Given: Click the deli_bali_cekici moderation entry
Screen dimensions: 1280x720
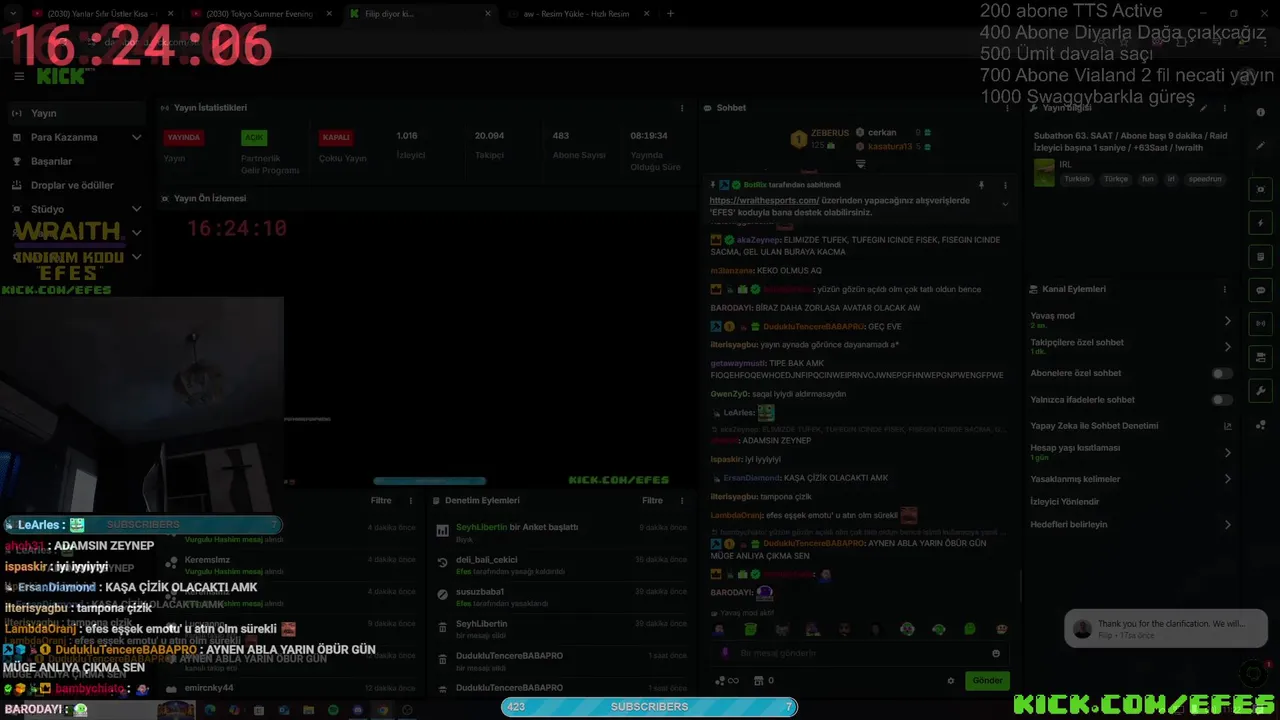Looking at the screenshot, I should [x=562, y=564].
